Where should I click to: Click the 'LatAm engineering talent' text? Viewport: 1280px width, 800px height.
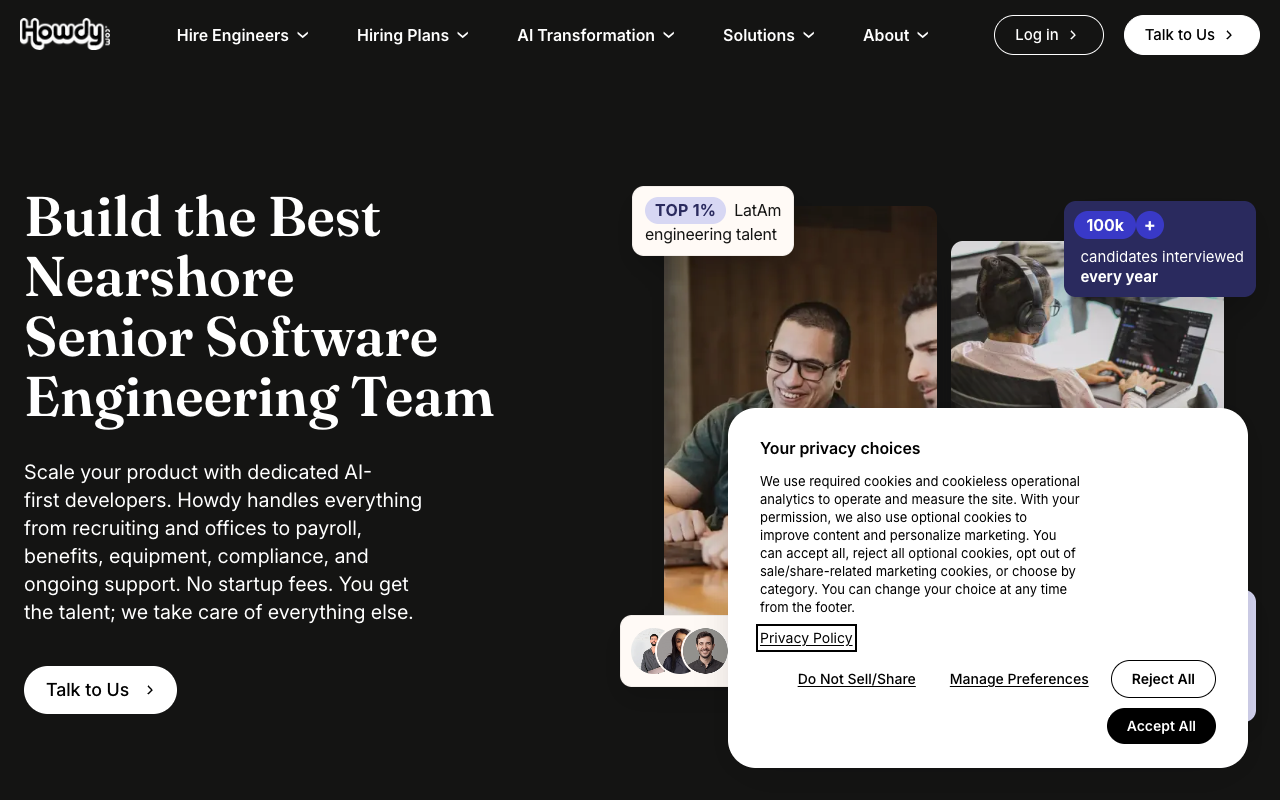(x=713, y=223)
